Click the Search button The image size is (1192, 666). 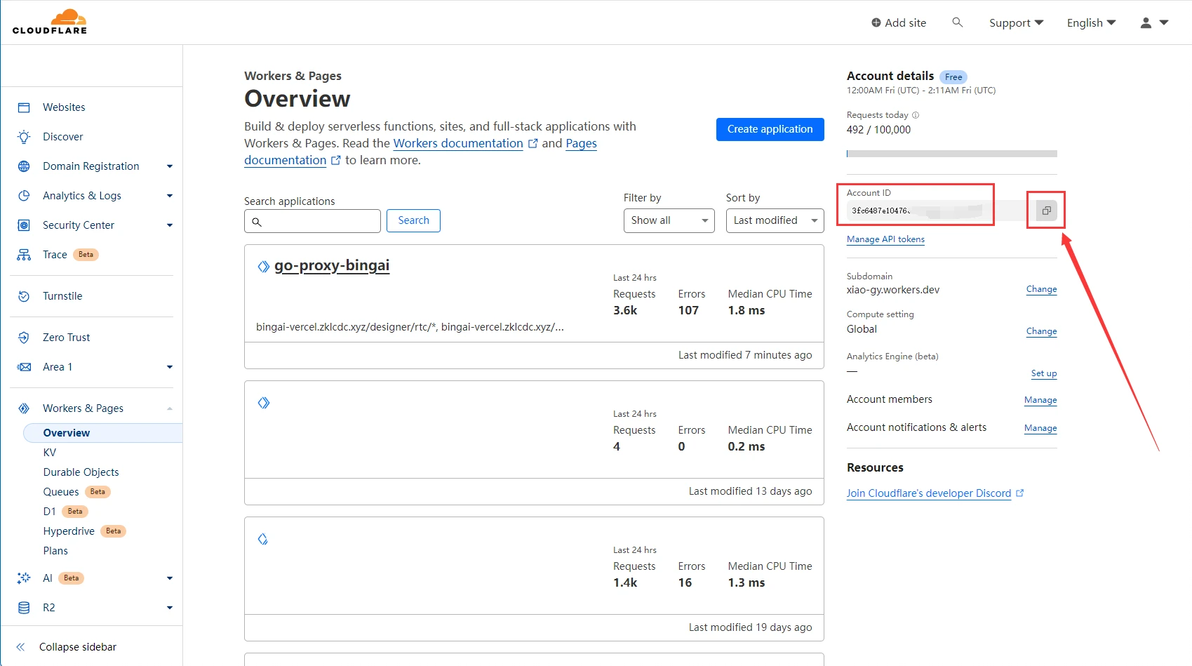pyautogui.click(x=414, y=220)
